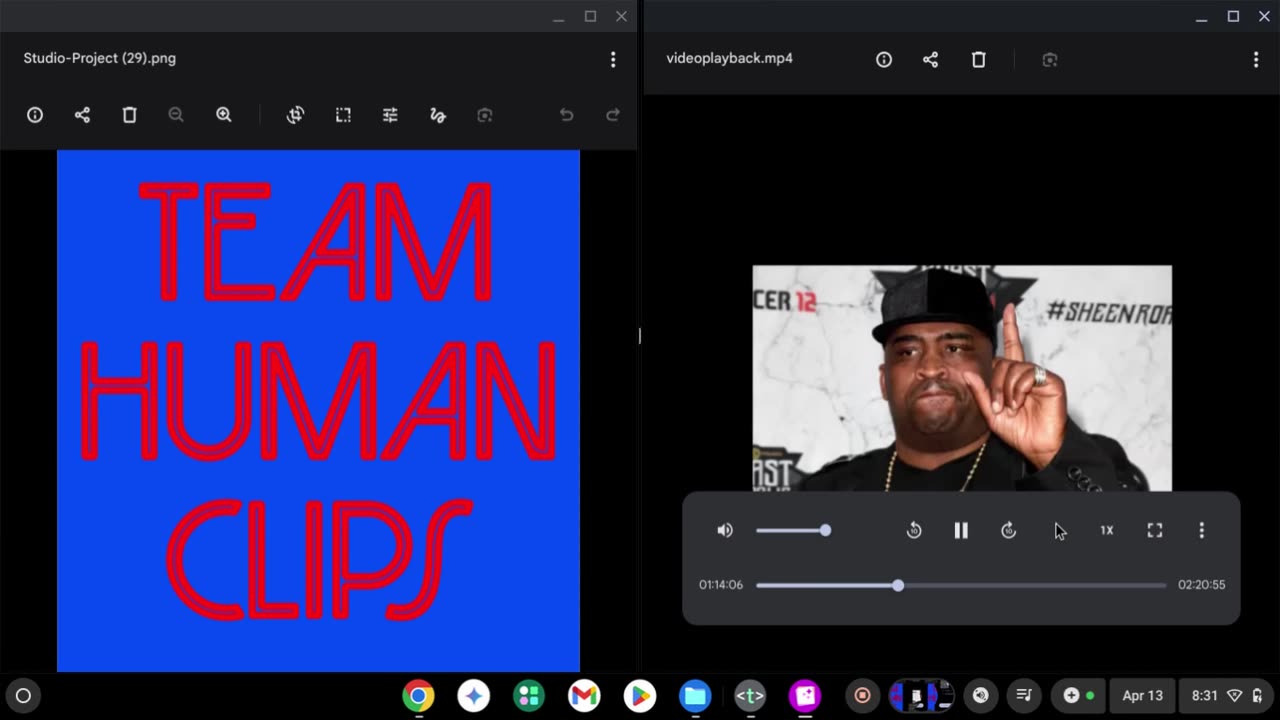Zoom in on the image
The height and width of the screenshot is (720, 1280).
click(x=224, y=115)
